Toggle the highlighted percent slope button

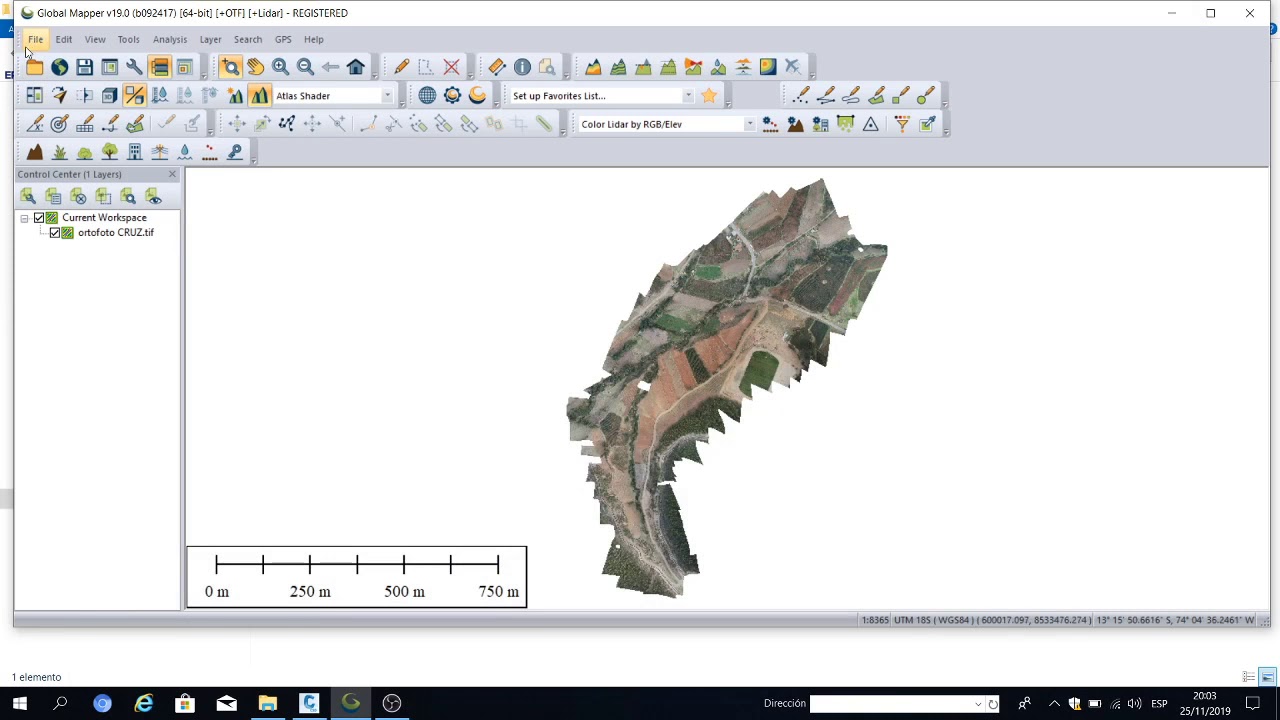pos(135,96)
